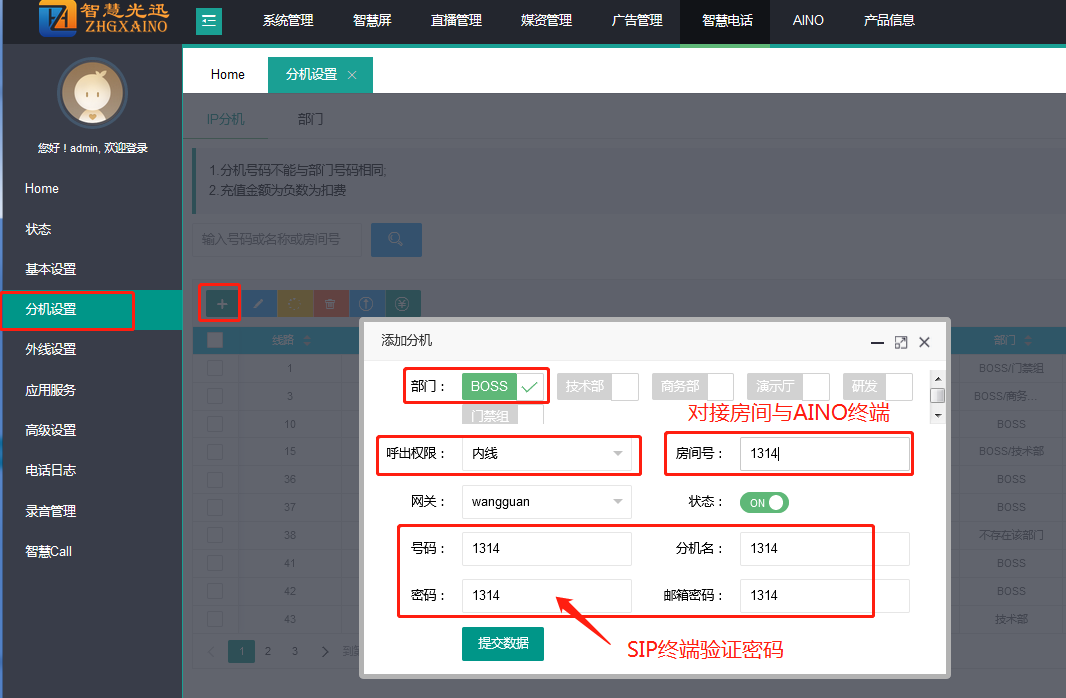Open the 呼出权限 dropdown

(x=546, y=454)
